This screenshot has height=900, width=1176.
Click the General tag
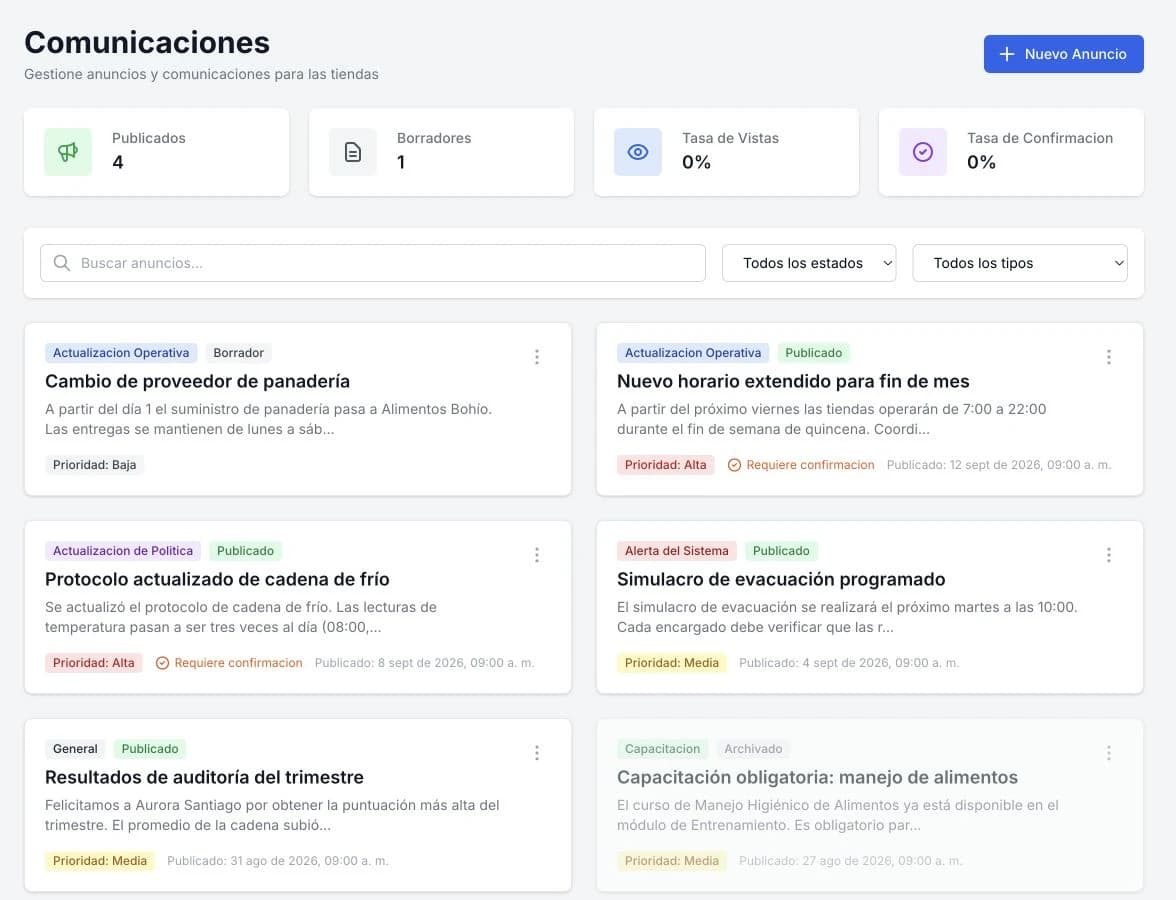click(75, 748)
